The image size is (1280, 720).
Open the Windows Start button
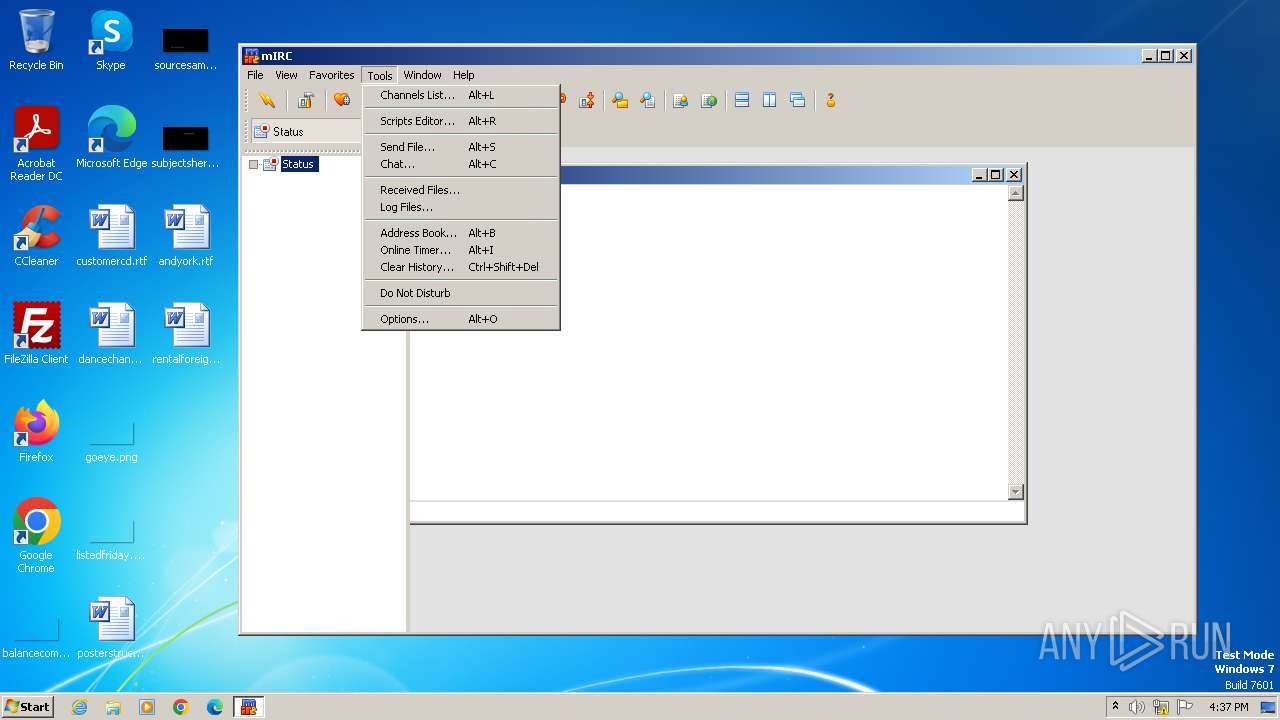point(27,707)
